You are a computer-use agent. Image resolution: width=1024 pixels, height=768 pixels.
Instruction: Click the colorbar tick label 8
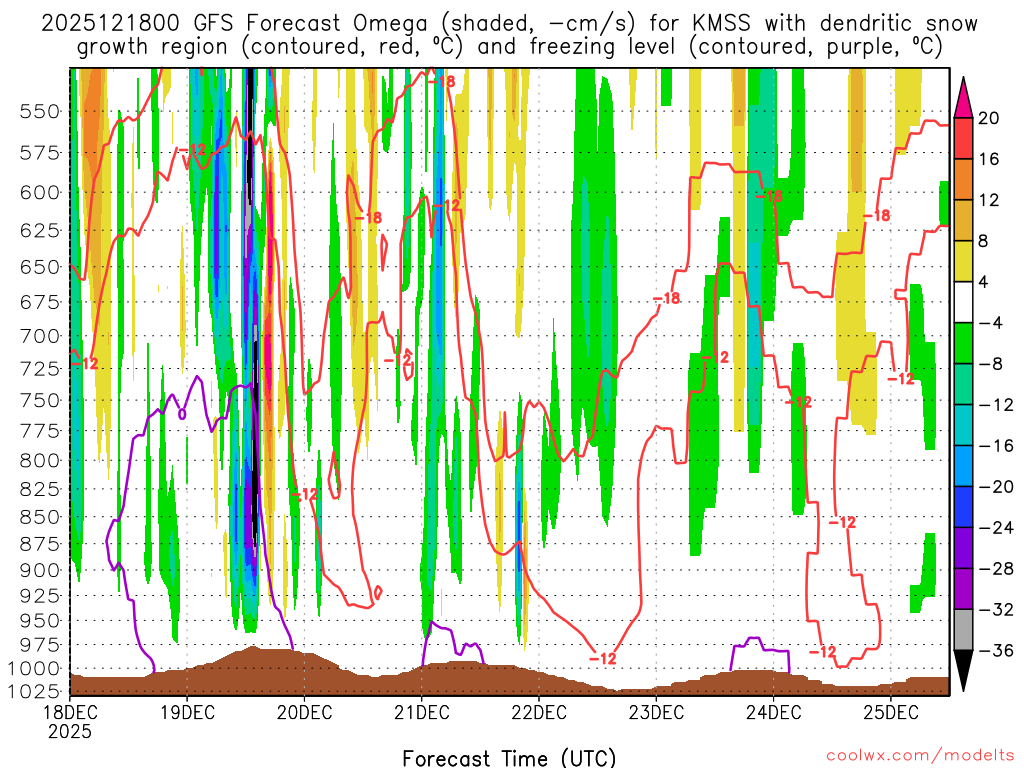(x=984, y=241)
